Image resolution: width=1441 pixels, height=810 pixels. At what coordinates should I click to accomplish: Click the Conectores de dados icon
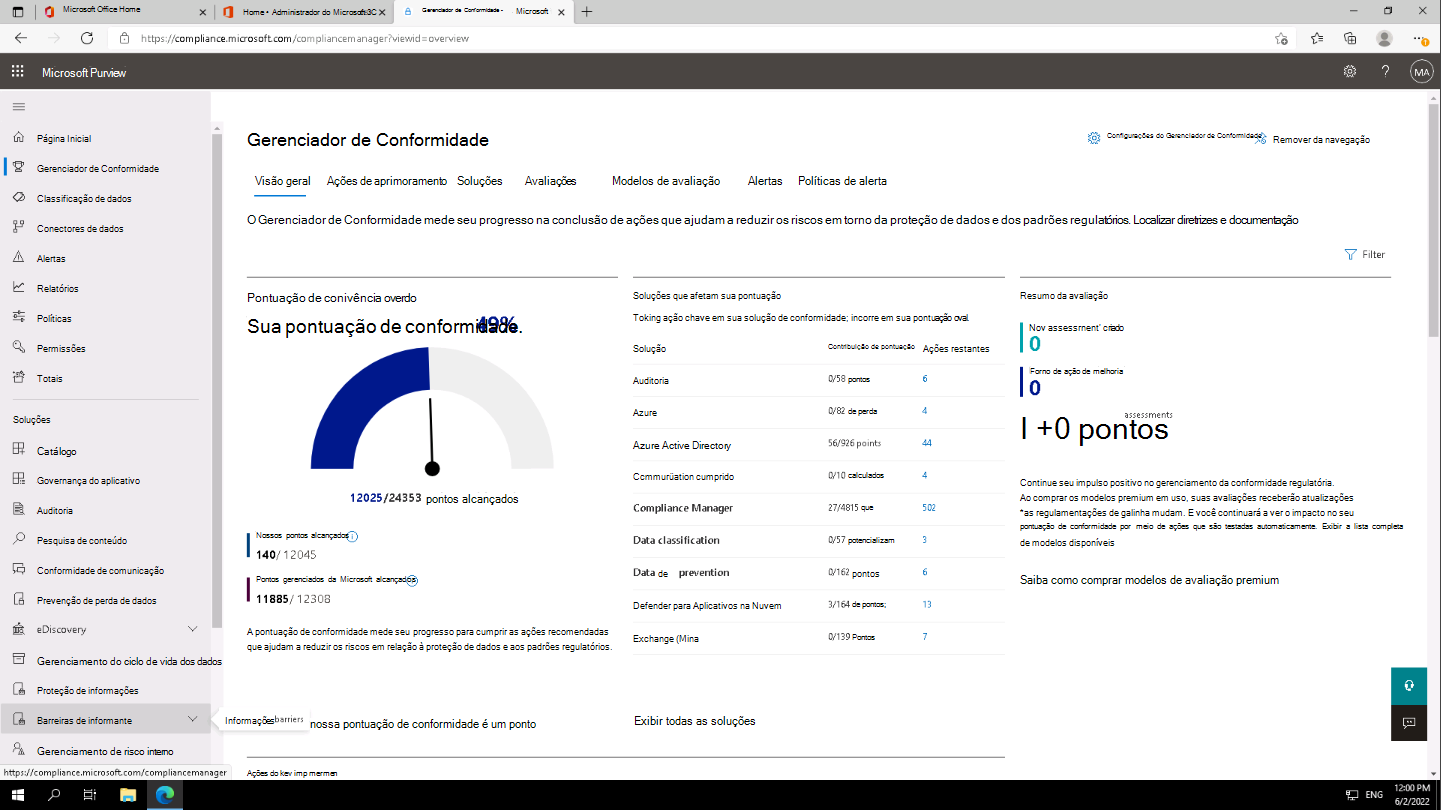pos(18,228)
